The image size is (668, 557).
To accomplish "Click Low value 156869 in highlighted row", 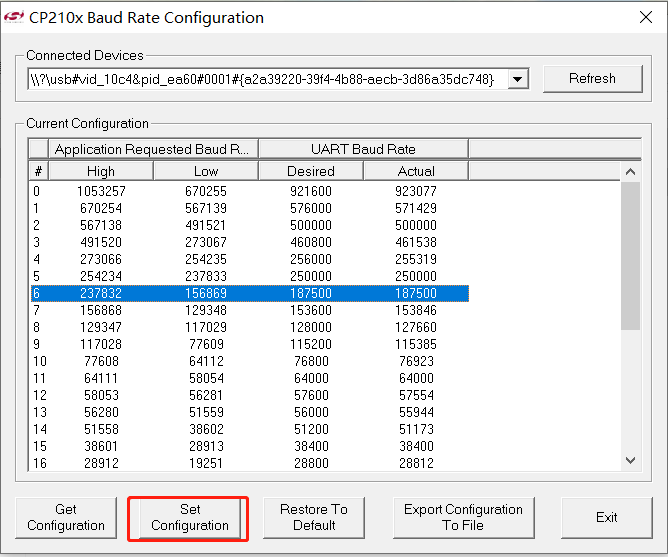I will pos(206,293).
